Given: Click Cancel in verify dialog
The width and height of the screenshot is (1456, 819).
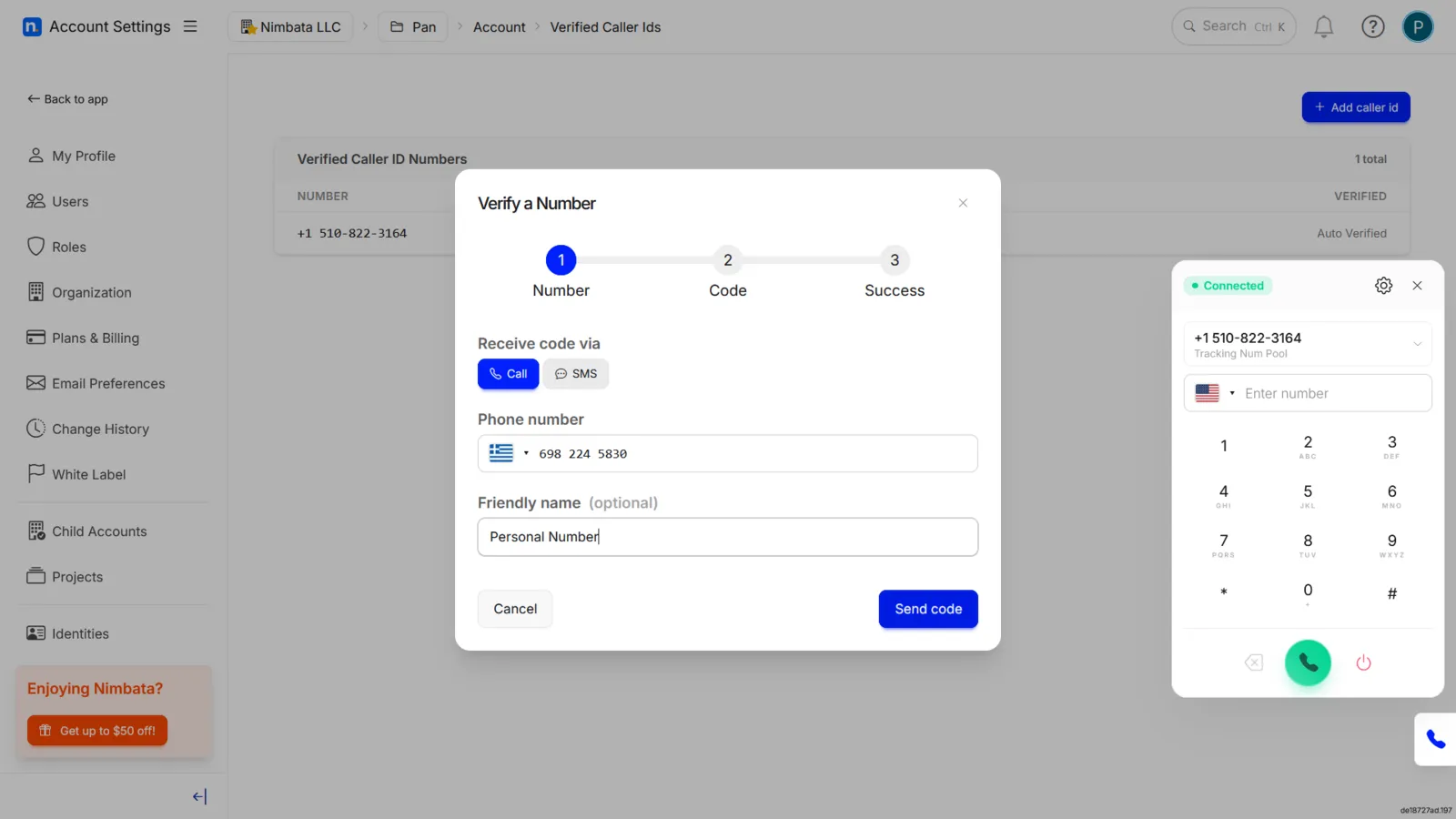Looking at the screenshot, I should (x=515, y=609).
